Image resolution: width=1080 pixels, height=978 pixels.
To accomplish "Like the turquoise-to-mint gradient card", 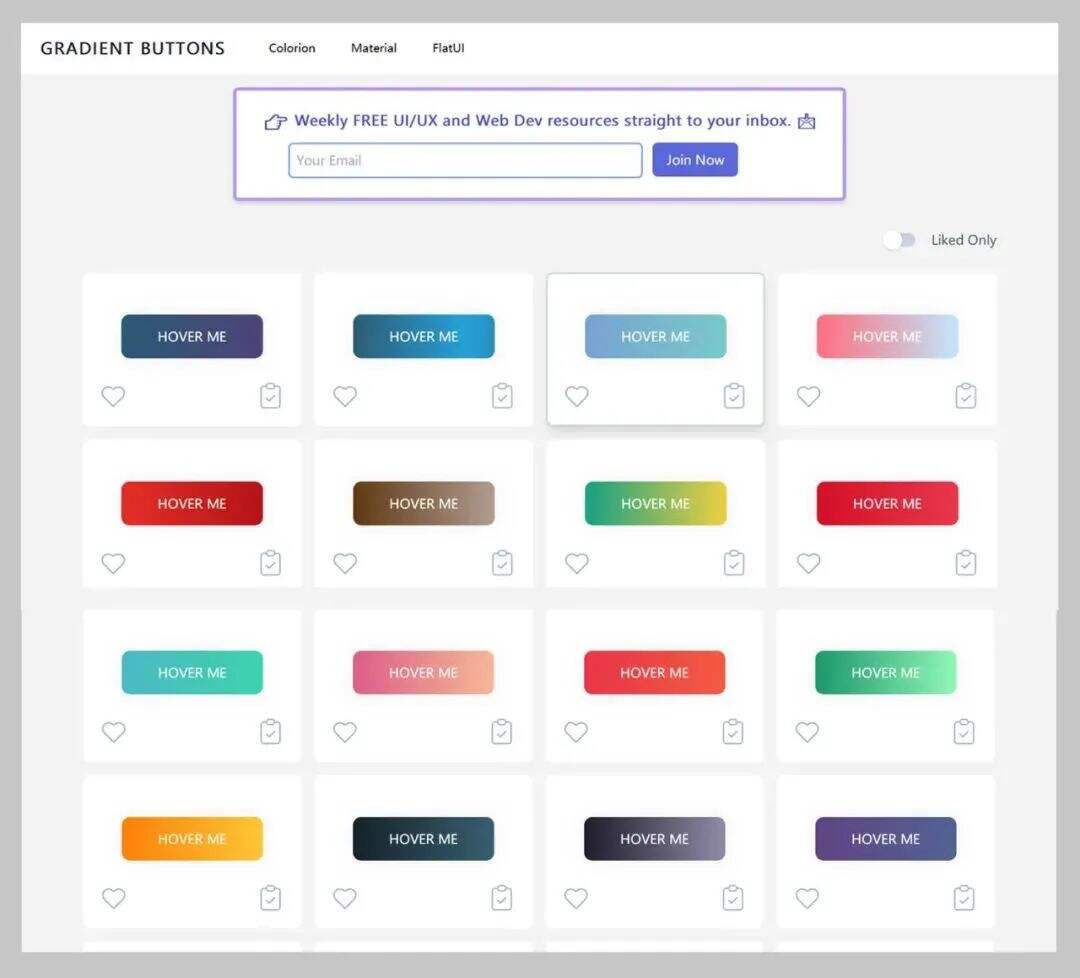I will pos(114,731).
